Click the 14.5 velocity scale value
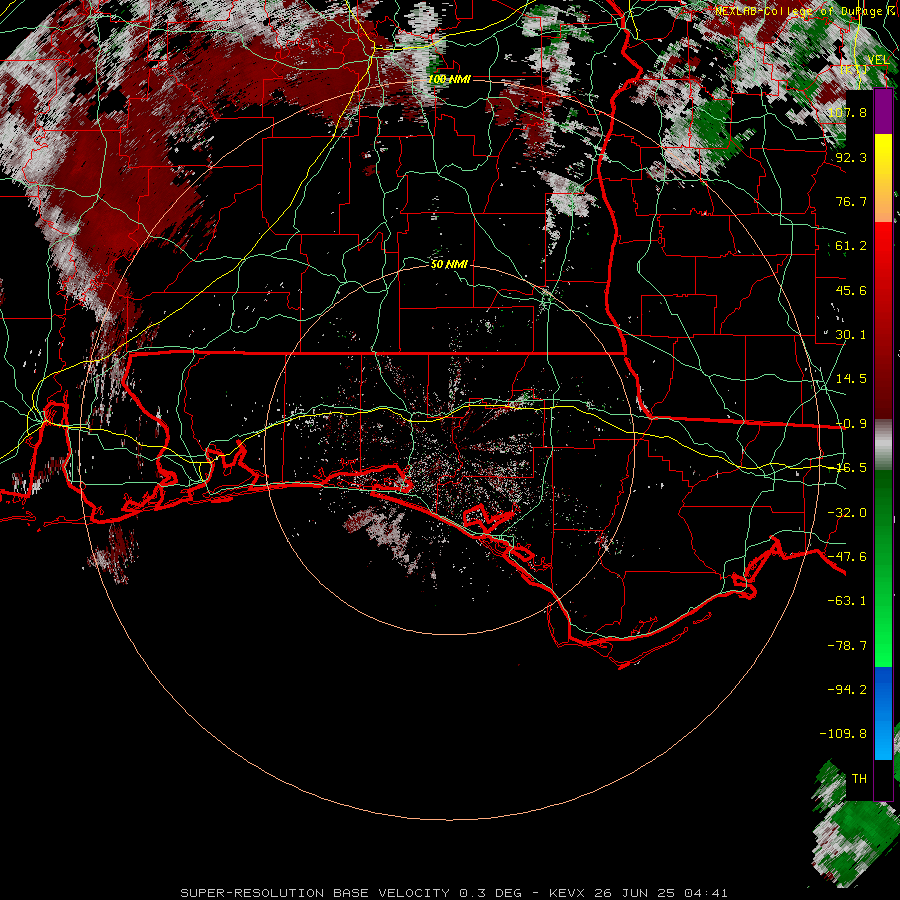Screen dimensions: 900x900 851,379
